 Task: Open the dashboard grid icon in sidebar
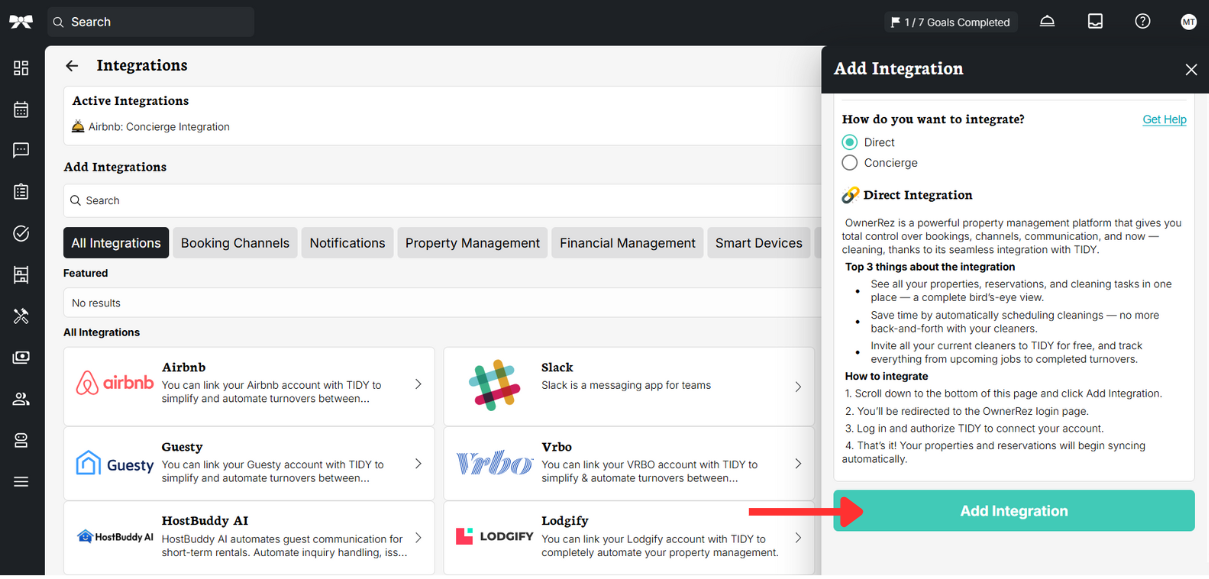21,68
